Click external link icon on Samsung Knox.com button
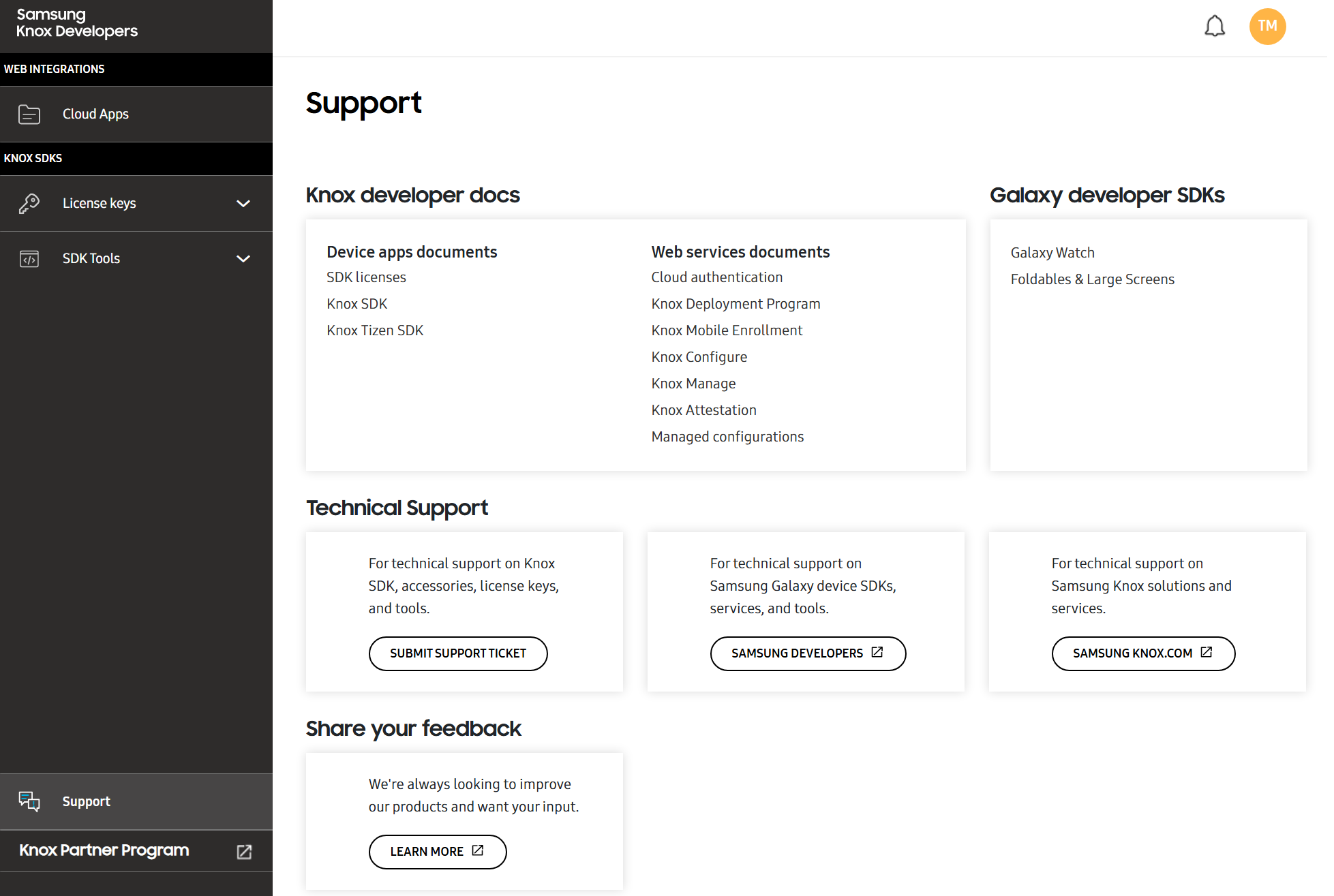This screenshot has height=896, width=1334. coord(1207,653)
